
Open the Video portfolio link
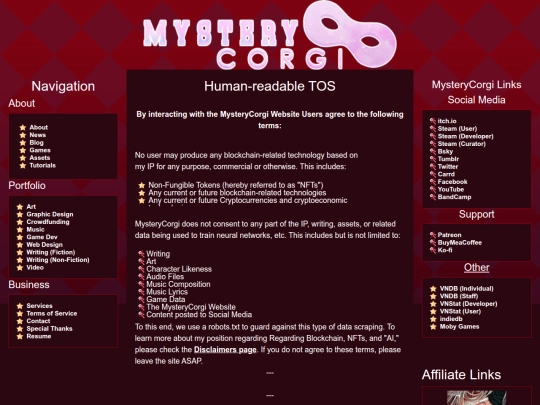click(35, 267)
